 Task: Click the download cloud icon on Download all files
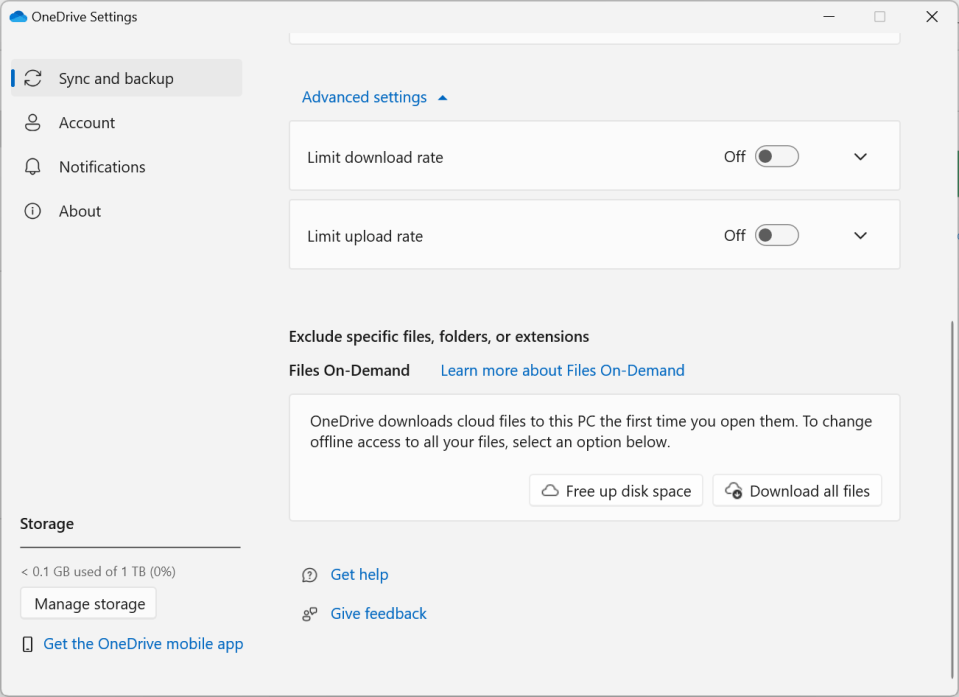(733, 490)
